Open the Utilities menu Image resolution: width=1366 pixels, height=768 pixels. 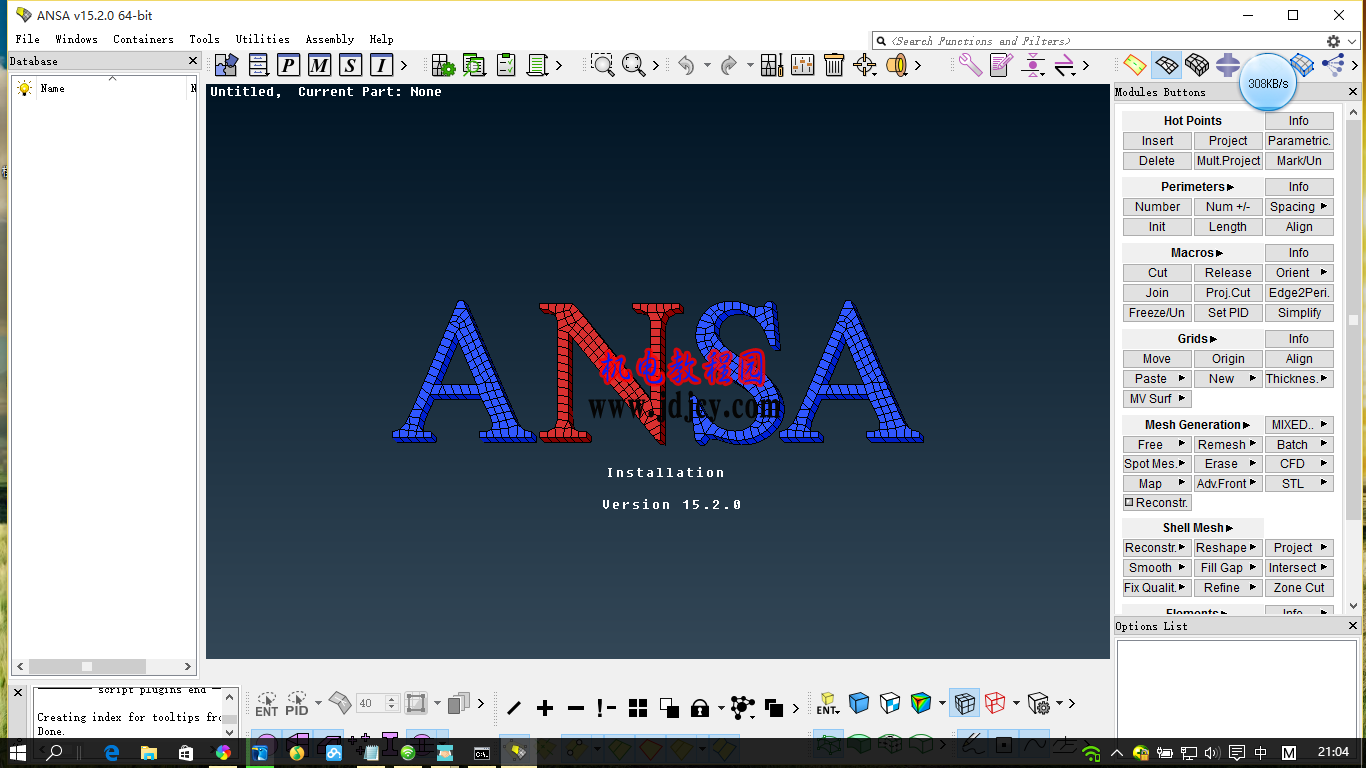tap(262, 40)
